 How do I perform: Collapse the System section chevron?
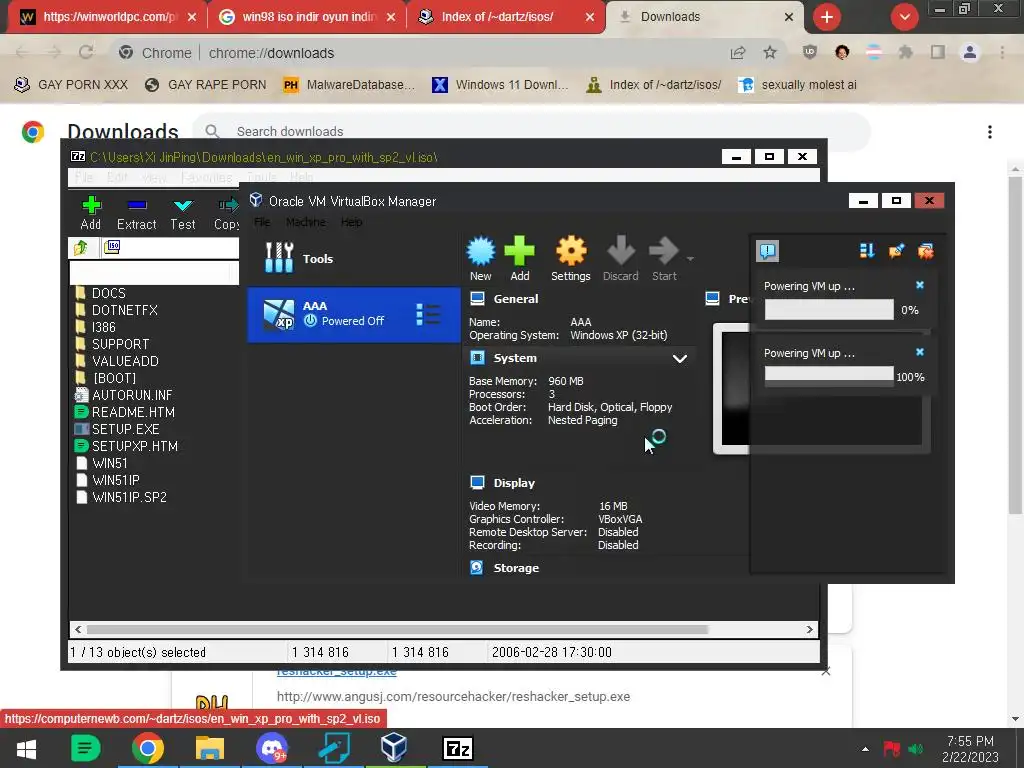point(680,359)
